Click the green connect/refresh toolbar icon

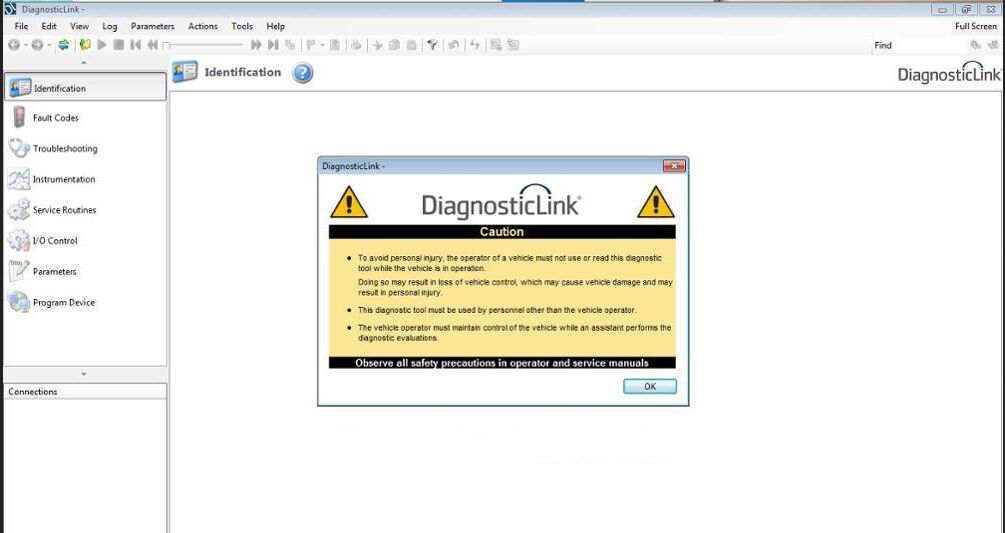point(63,45)
